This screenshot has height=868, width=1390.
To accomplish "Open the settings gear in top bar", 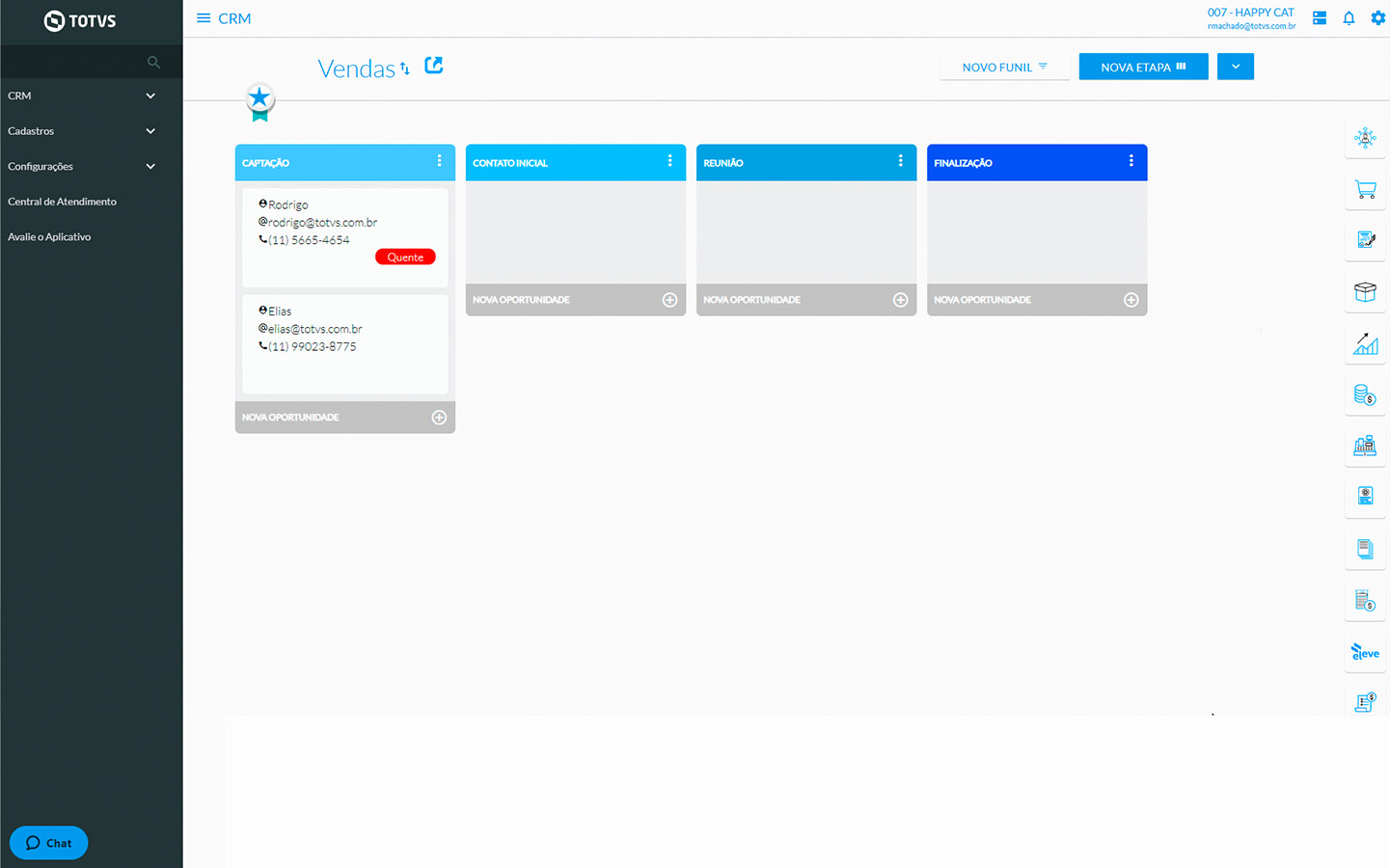I will [x=1377, y=18].
